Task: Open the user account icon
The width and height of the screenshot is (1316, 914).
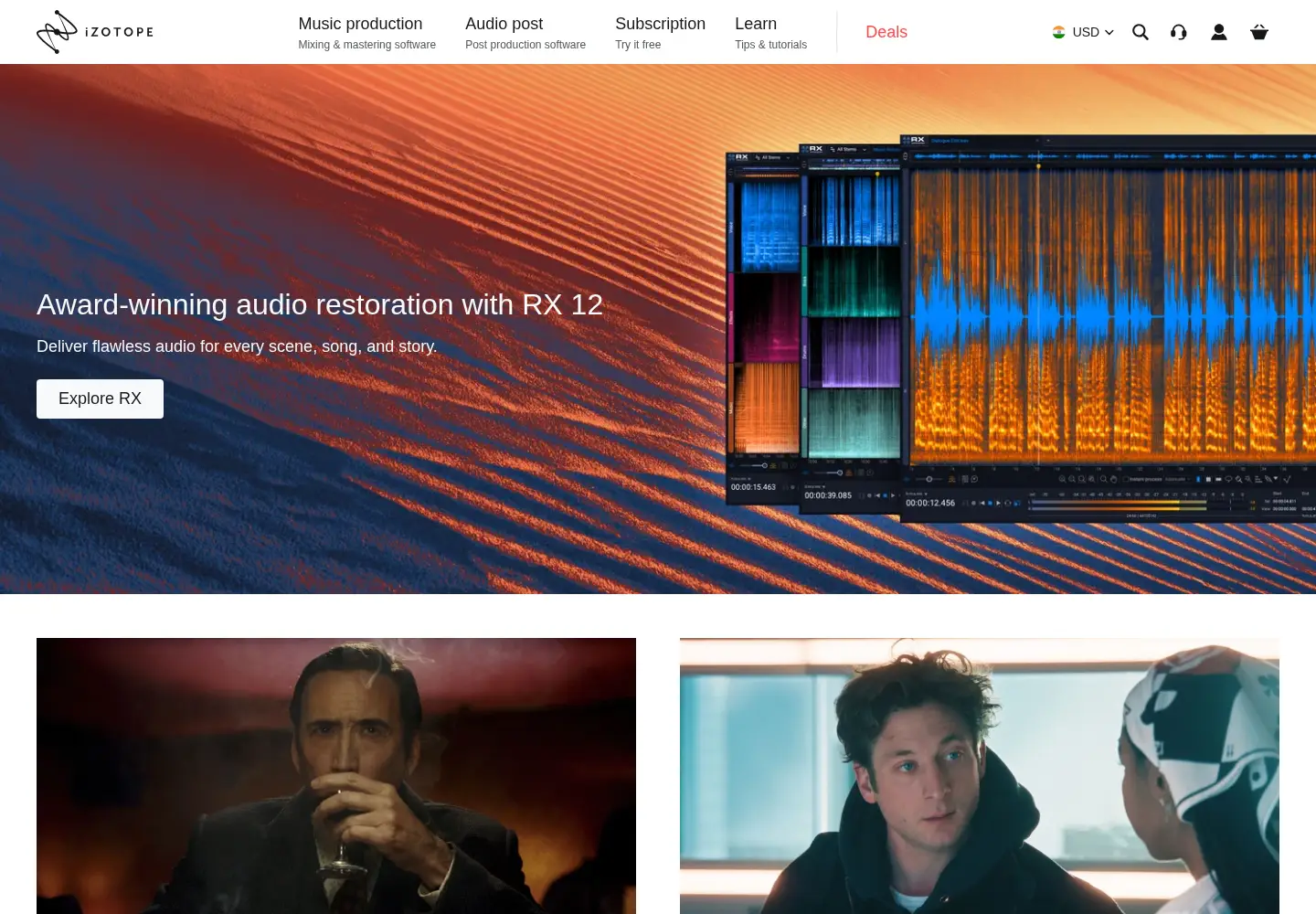Action: point(1219,32)
